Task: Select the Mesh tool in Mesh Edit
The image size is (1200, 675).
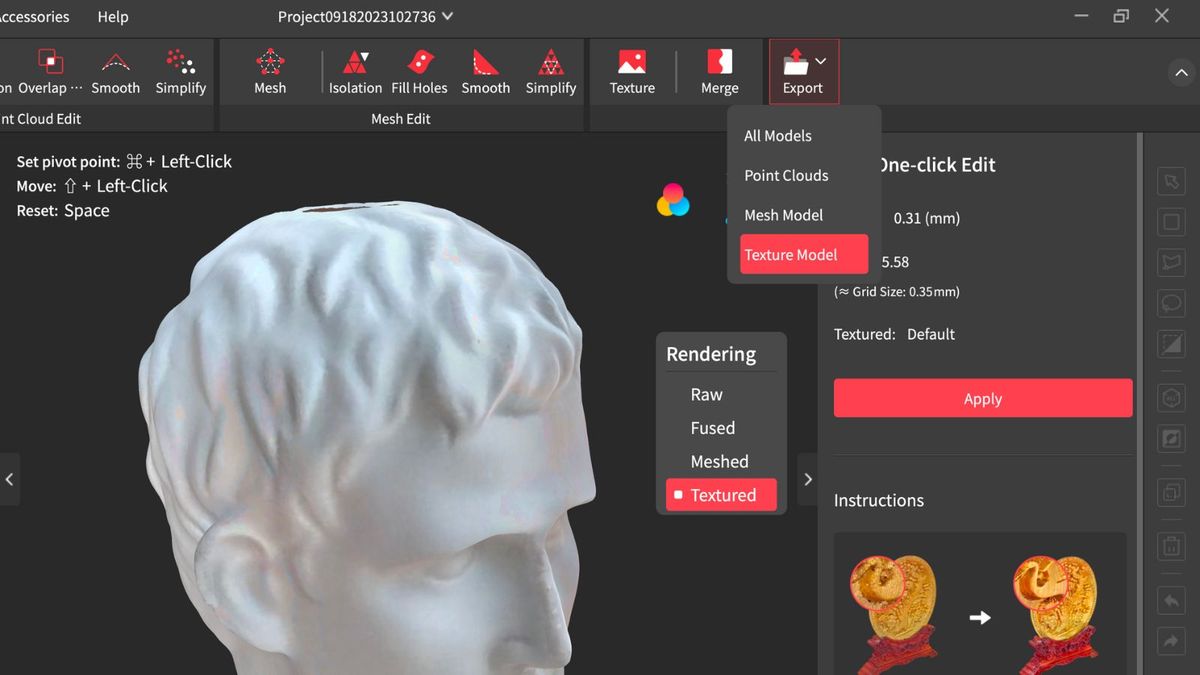Action: tap(270, 70)
